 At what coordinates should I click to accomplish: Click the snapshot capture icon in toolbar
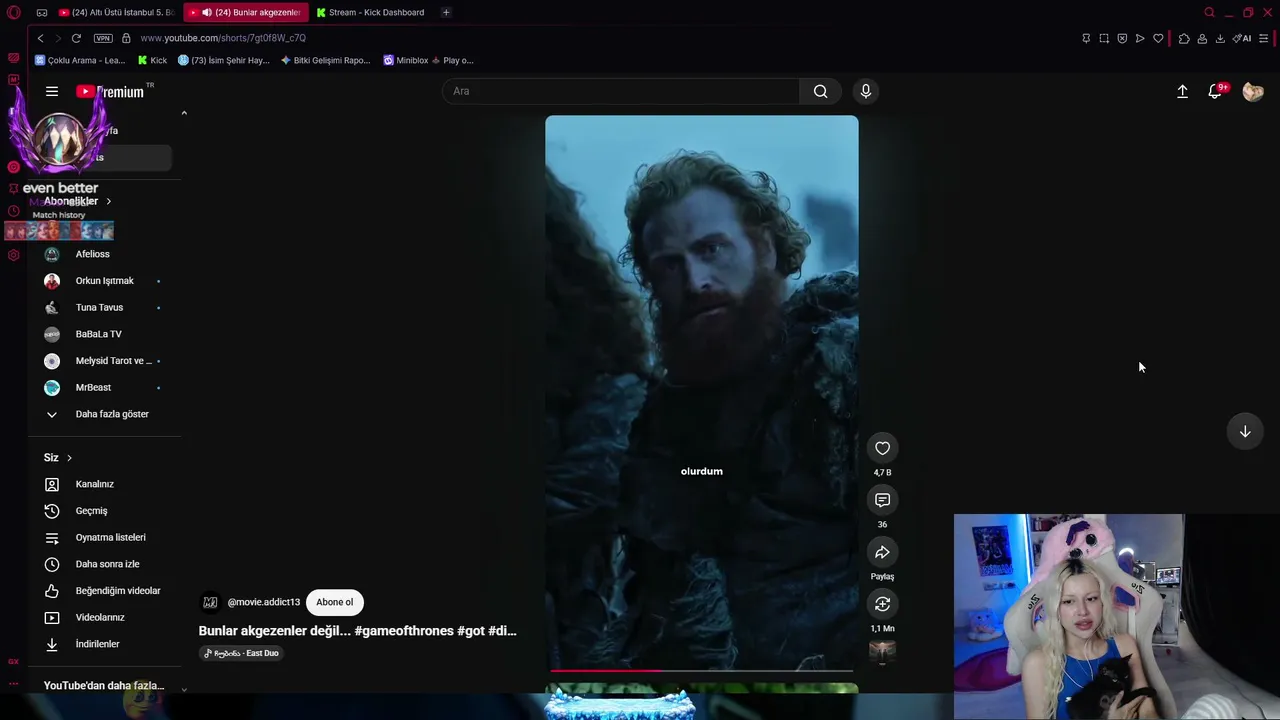pyautogui.click(x=1104, y=38)
